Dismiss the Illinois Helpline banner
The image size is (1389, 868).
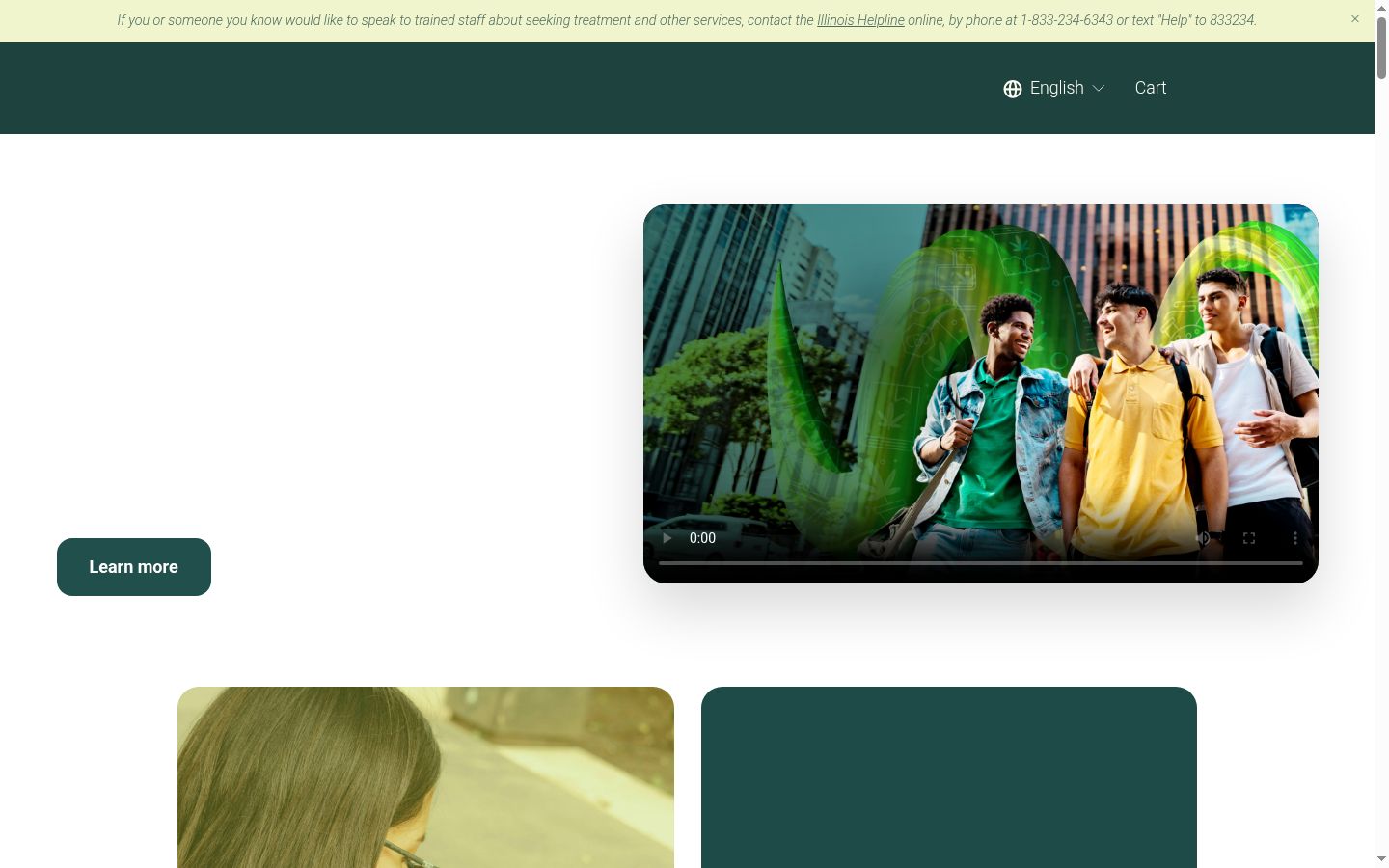(x=1355, y=19)
